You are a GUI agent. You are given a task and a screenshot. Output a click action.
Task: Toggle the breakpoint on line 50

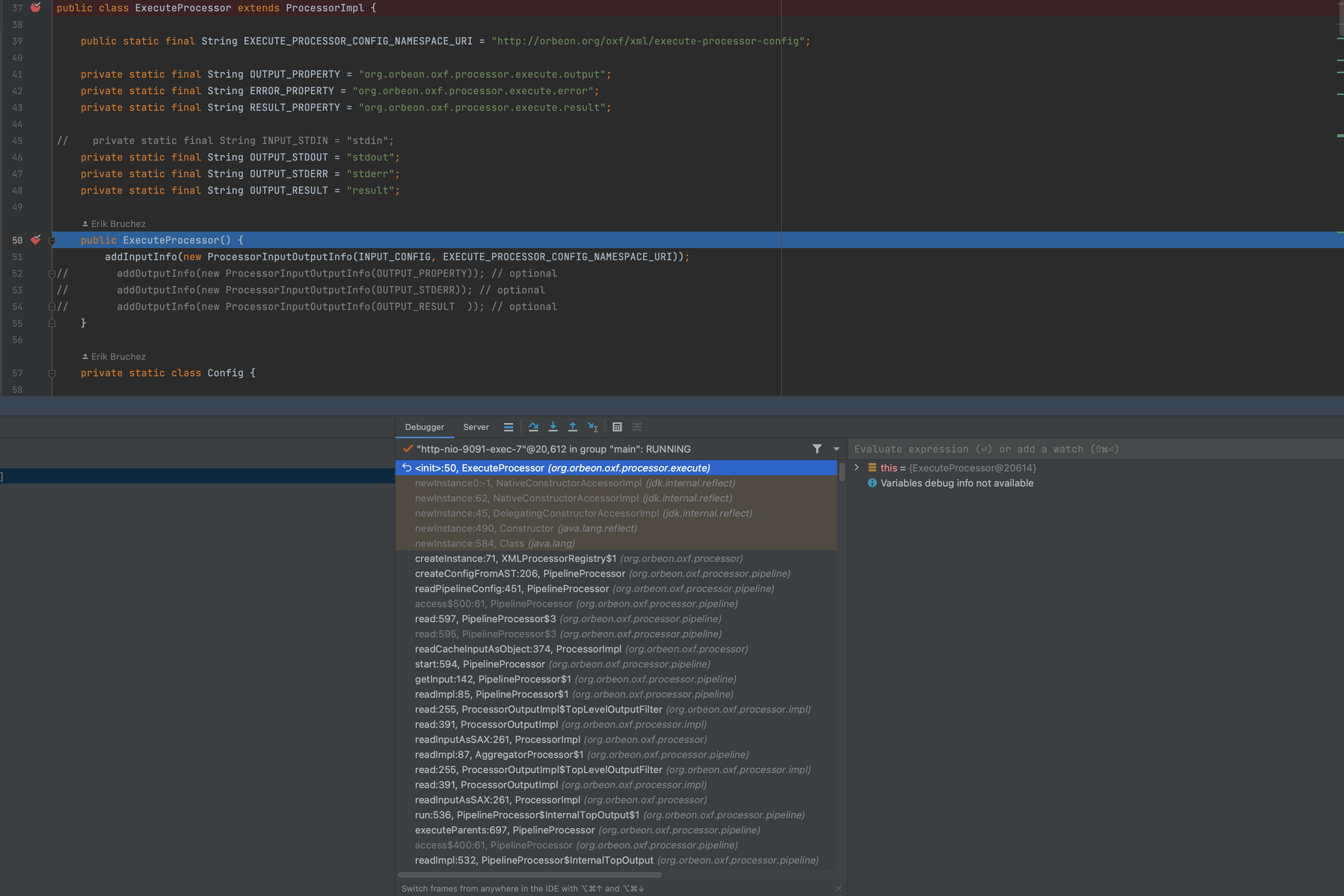coord(36,240)
